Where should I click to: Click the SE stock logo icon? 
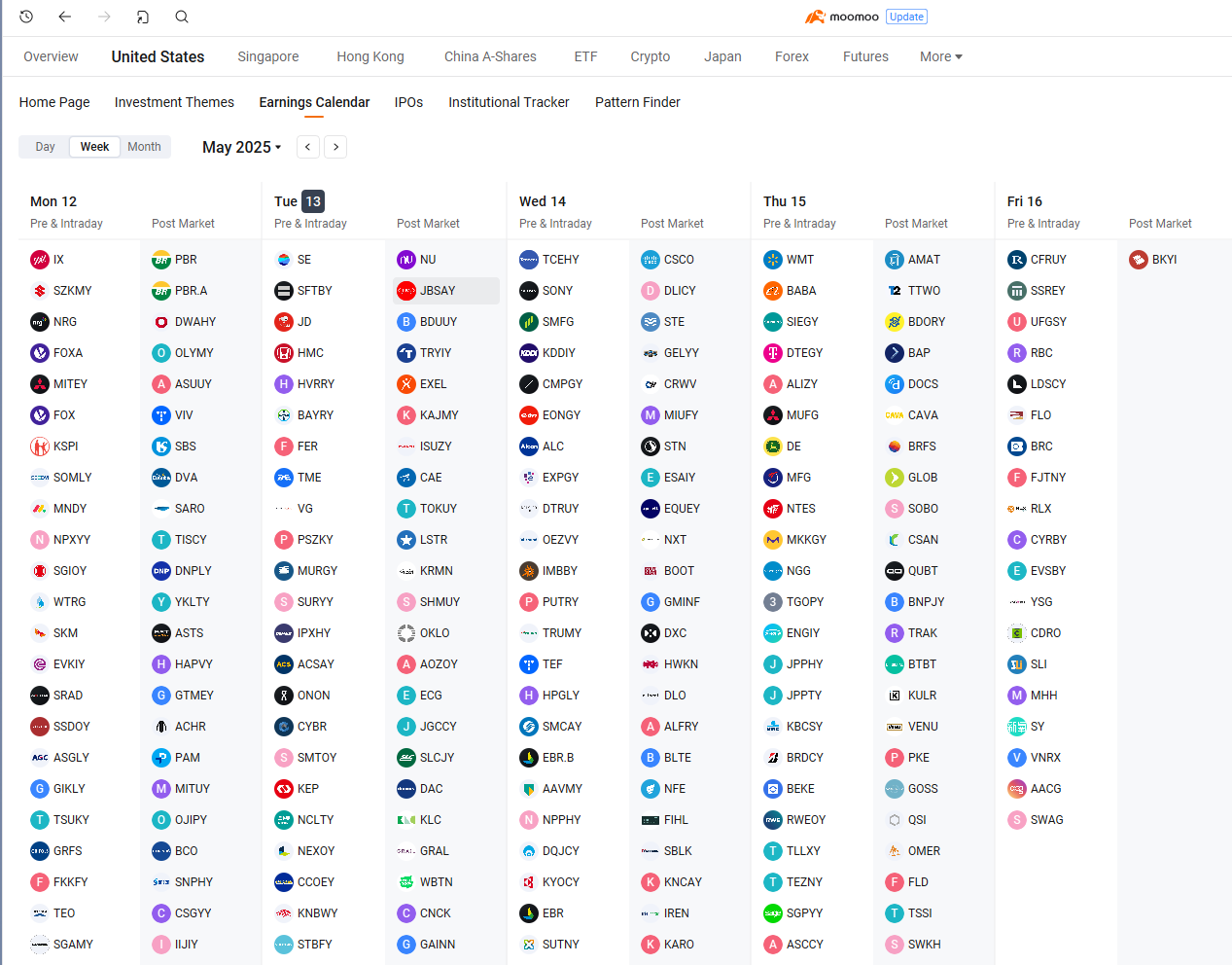[x=284, y=260]
